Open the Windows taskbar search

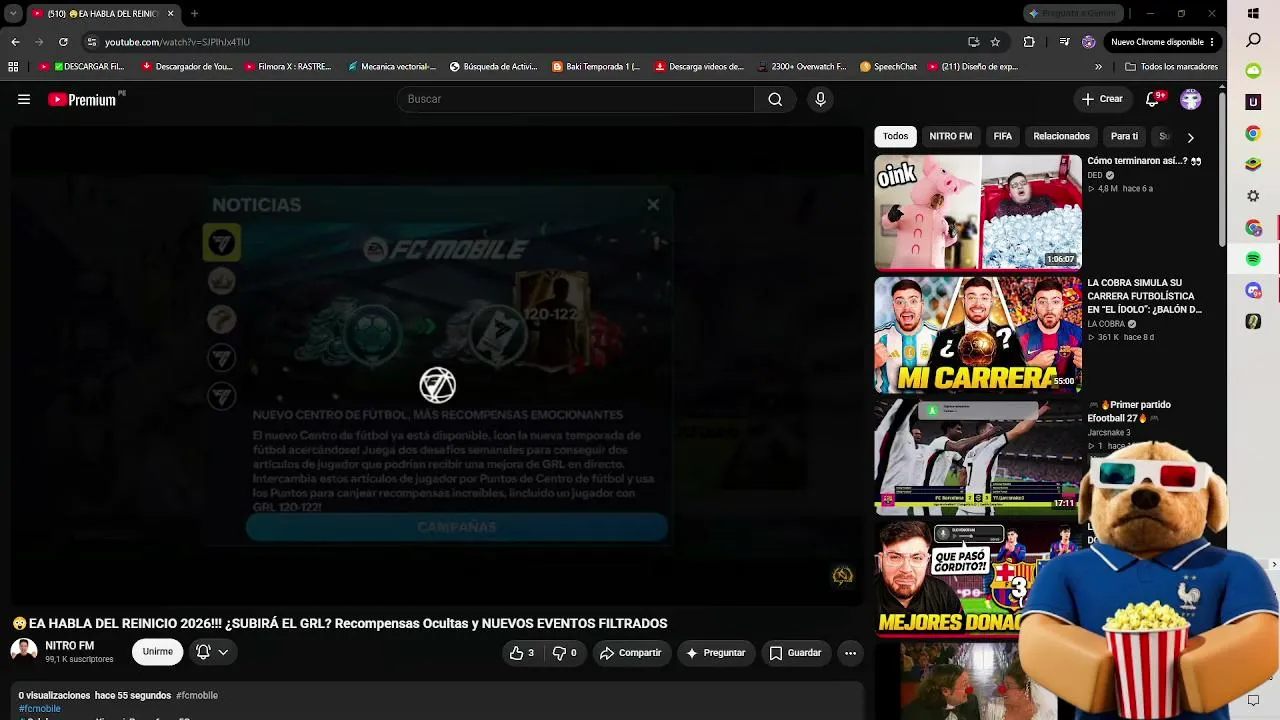click(x=1253, y=41)
